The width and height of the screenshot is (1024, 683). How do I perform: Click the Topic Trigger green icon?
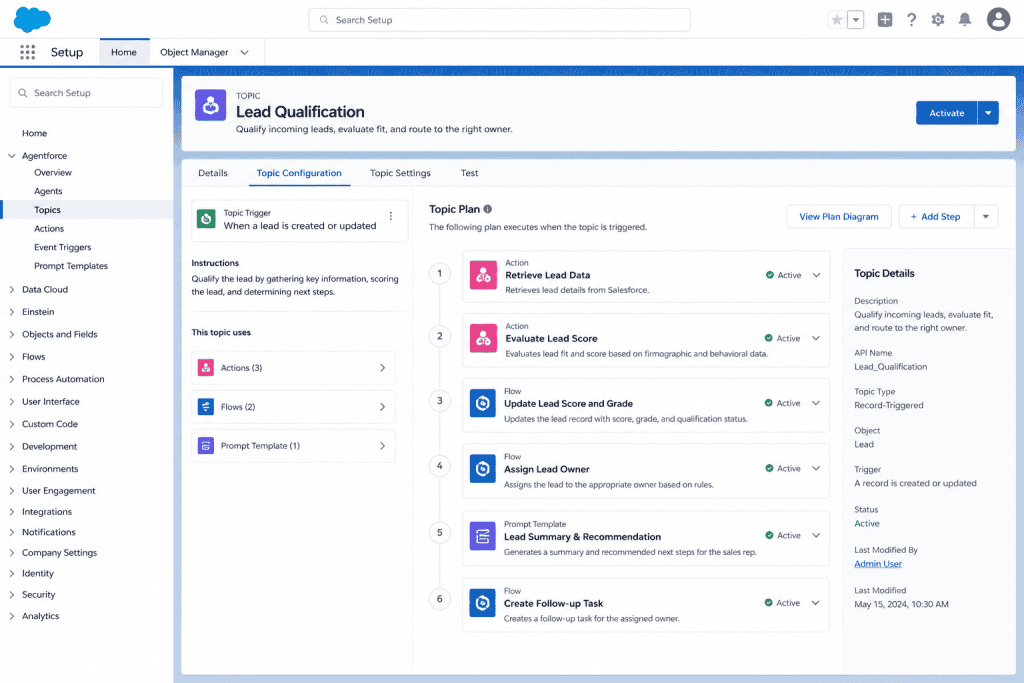point(206,219)
